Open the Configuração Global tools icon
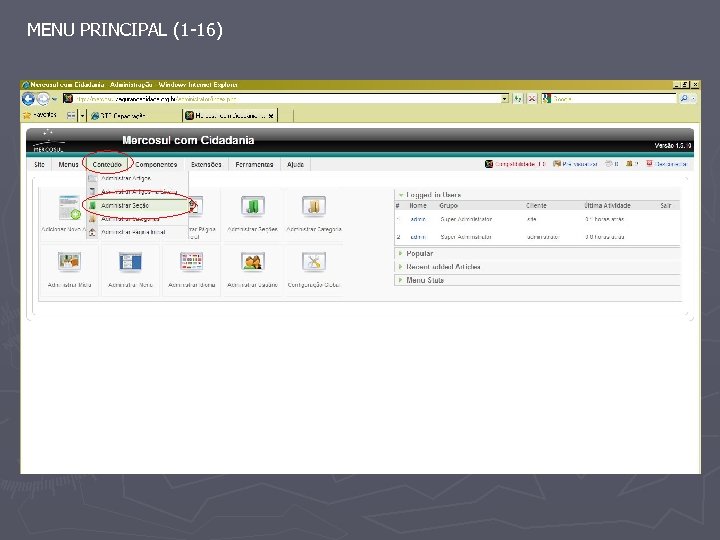This screenshot has height=540, width=720. pos(314,262)
